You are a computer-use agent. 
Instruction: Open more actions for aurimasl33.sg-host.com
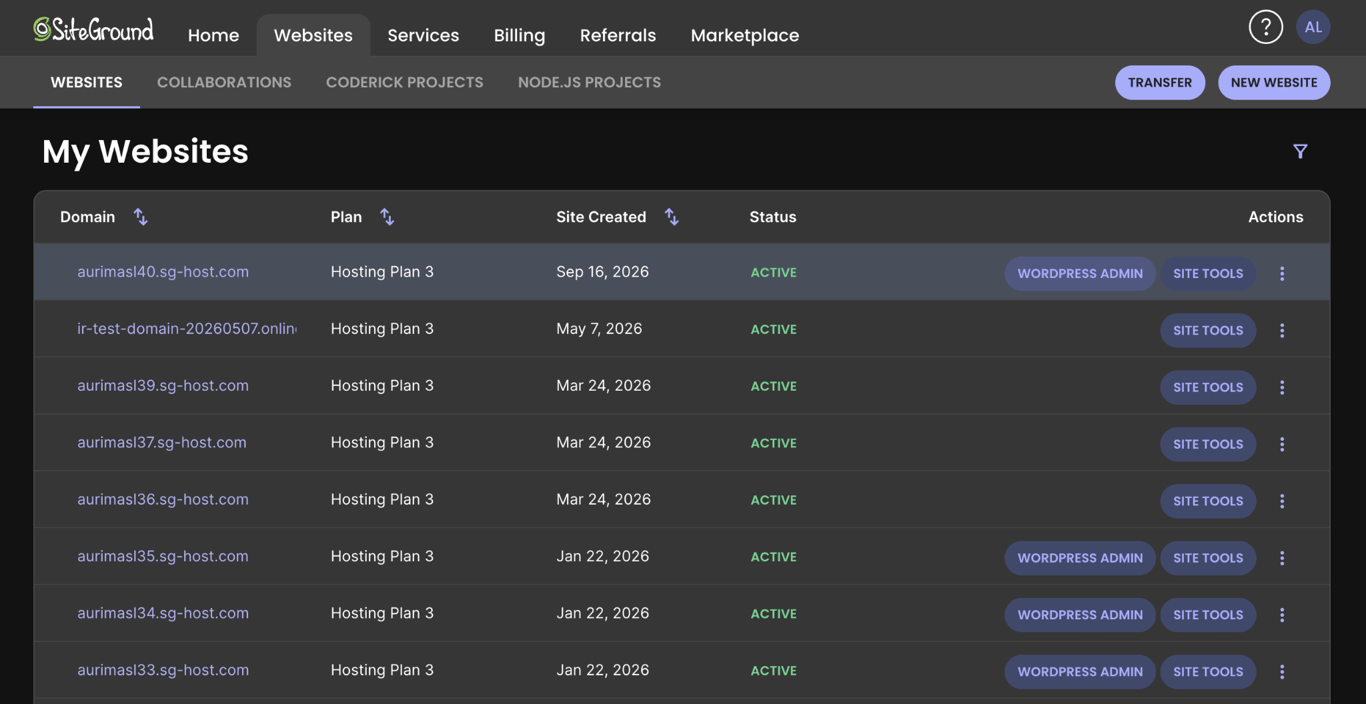coord(1282,672)
